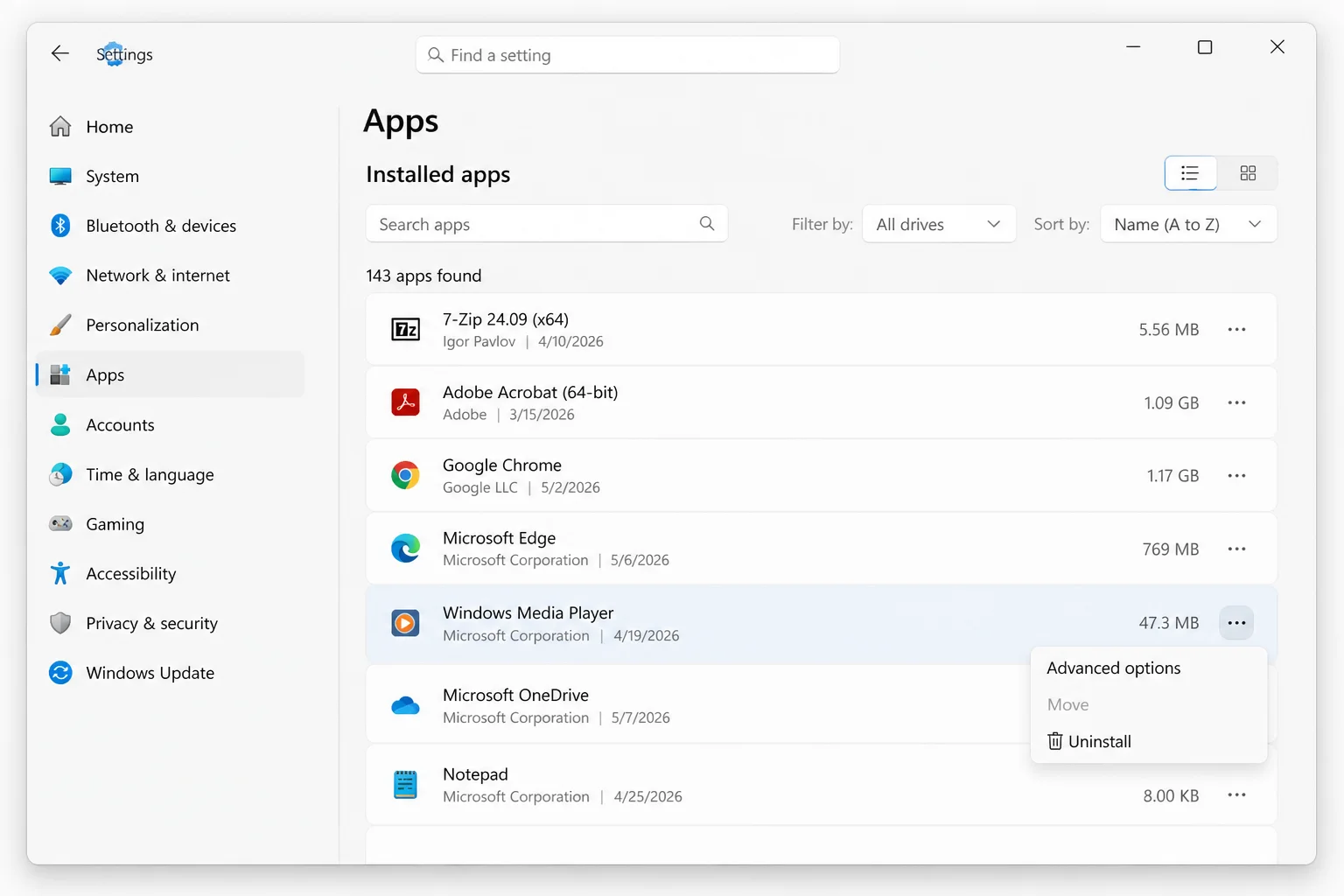Click the Accessibility figure icon
Image resolution: width=1344 pixels, height=896 pixels.
click(60, 573)
